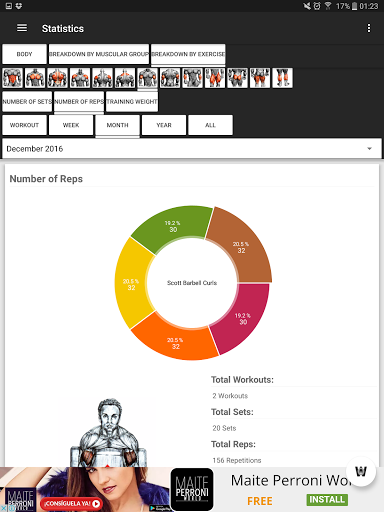Click the Year period button
The width and height of the screenshot is (384, 512).
point(164,125)
